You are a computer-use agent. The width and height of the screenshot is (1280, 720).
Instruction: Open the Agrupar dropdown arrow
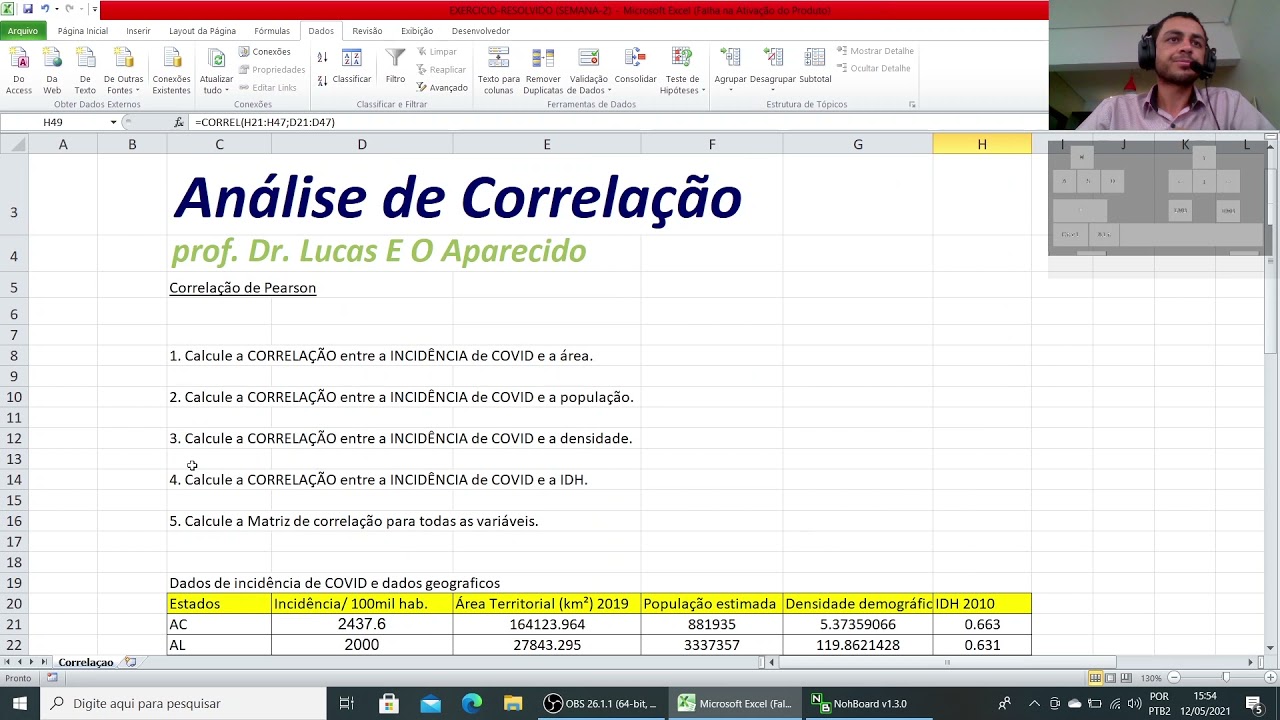[730, 90]
